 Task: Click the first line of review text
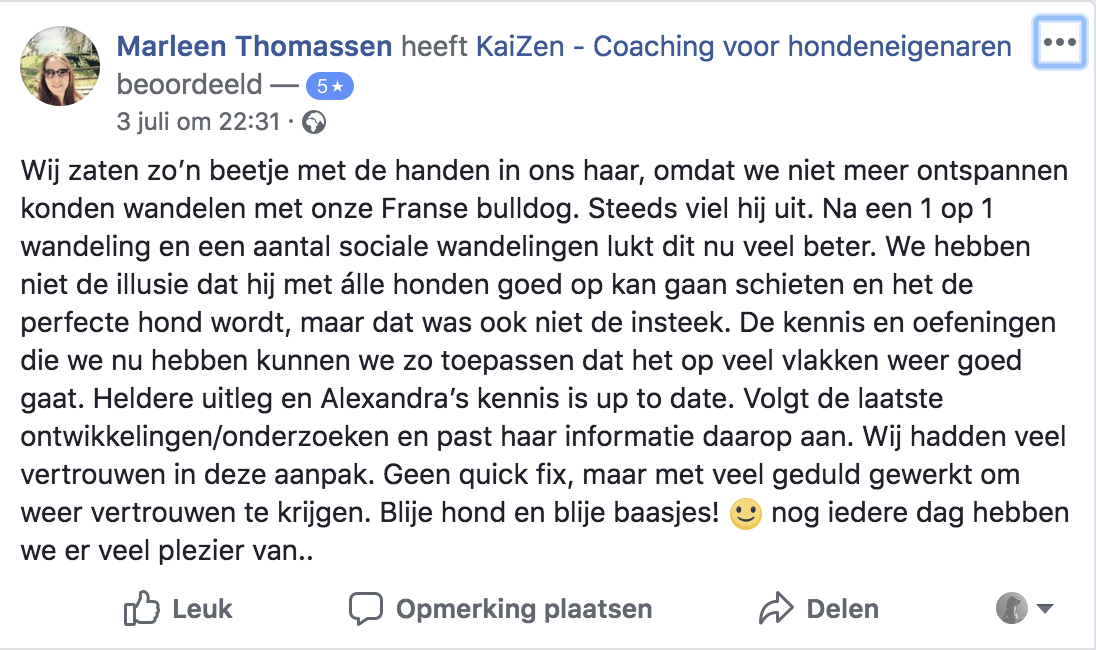point(544,171)
